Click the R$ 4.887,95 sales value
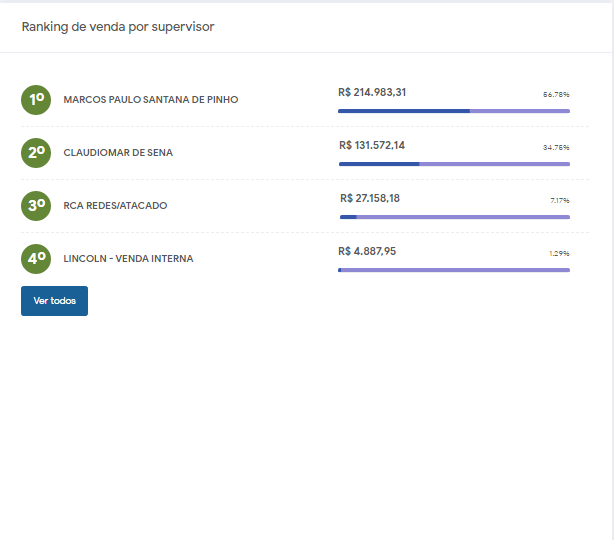Image resolution: width=614 pixels, height=540 pixels. click(x=367, y=251)
